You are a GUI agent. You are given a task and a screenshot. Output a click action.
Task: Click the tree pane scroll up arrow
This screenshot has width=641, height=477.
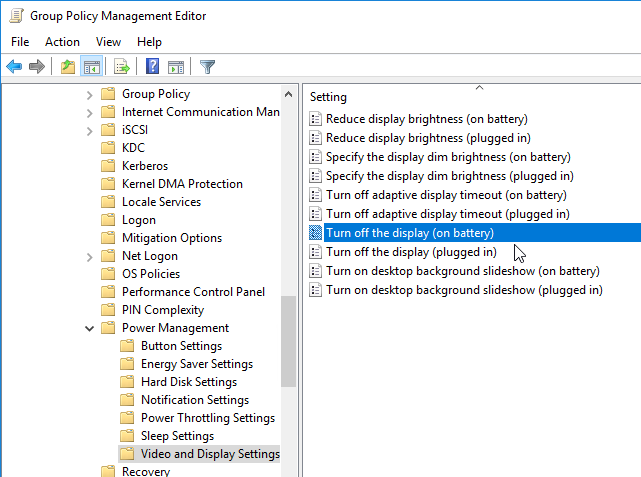click(288, 94)
